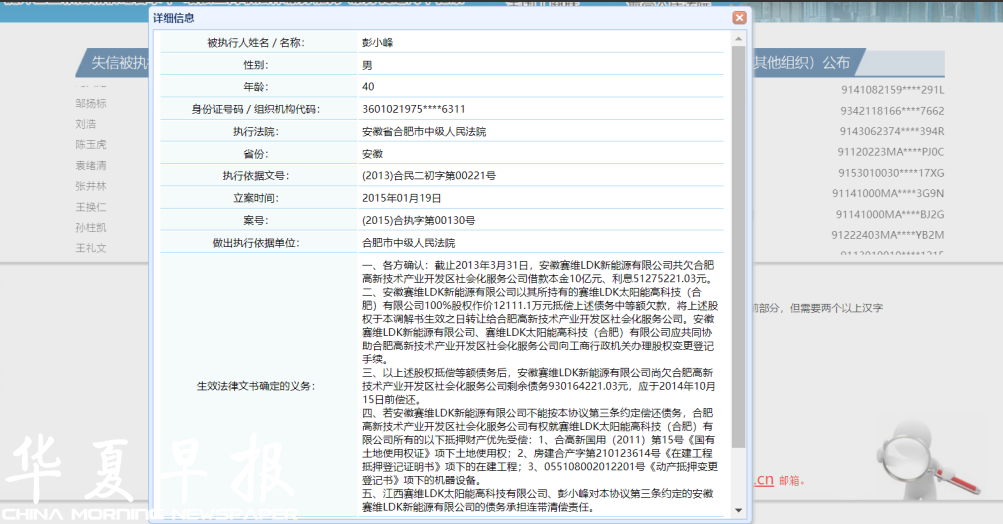Click the ID number 3601021975****6311
The width and height of the screenshot is (1003, 524).
413,109
